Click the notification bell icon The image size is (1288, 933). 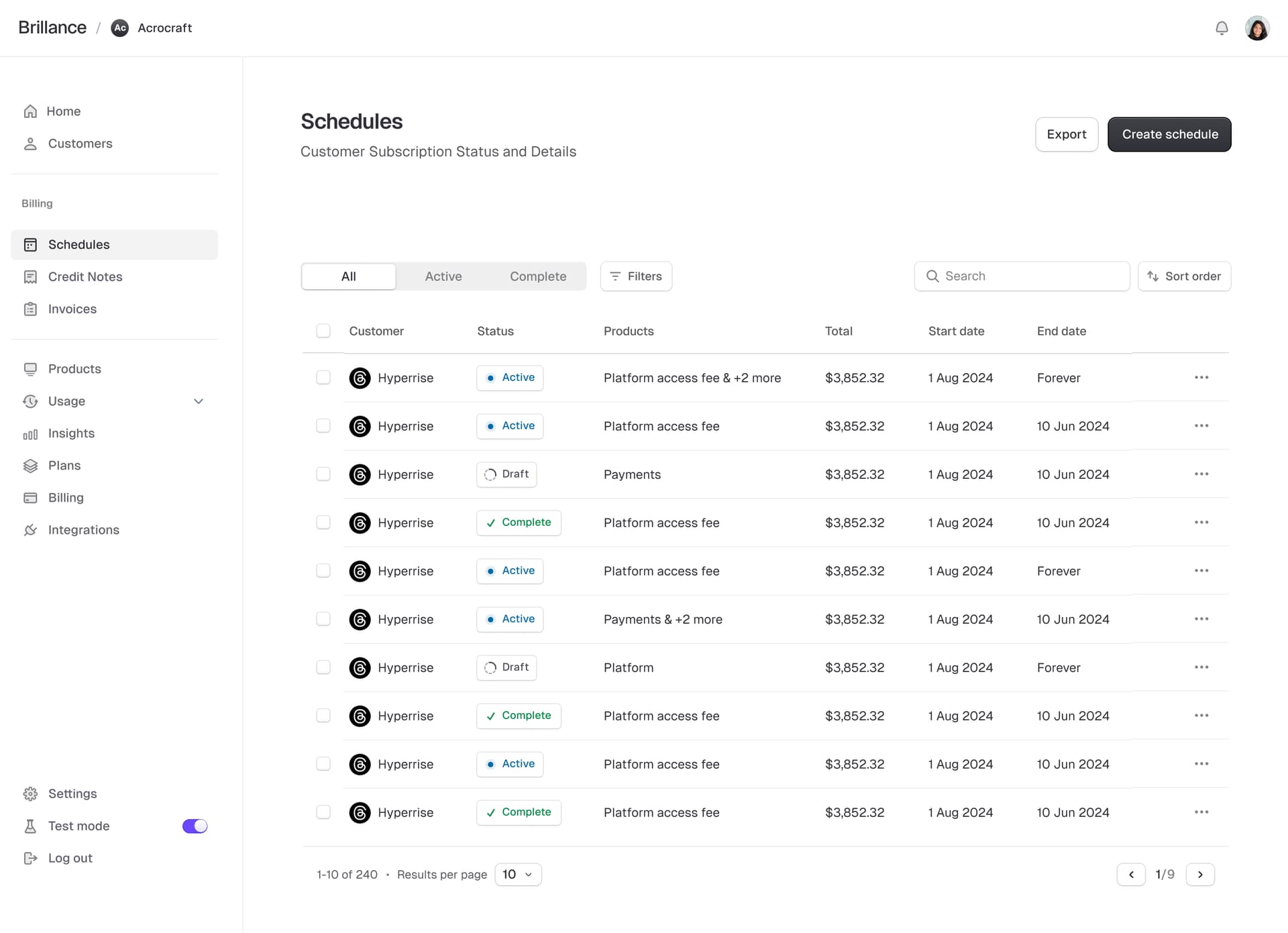pyautogui.click(x=1221, y=28)
